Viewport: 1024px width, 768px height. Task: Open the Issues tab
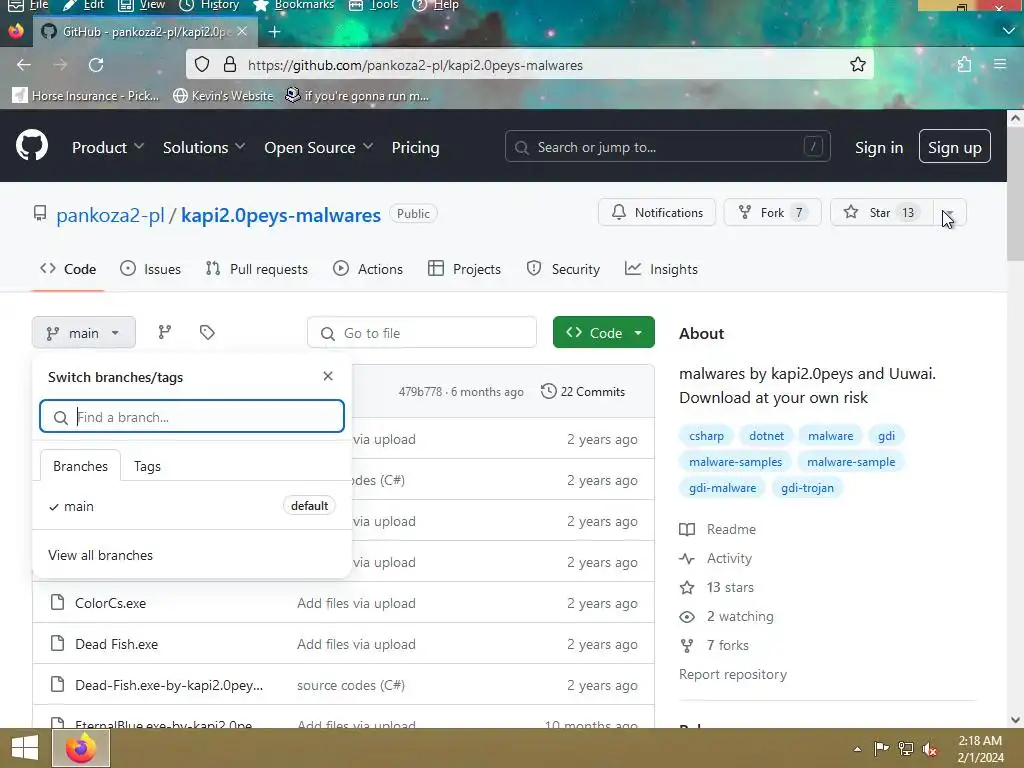(x=150, y=269)
